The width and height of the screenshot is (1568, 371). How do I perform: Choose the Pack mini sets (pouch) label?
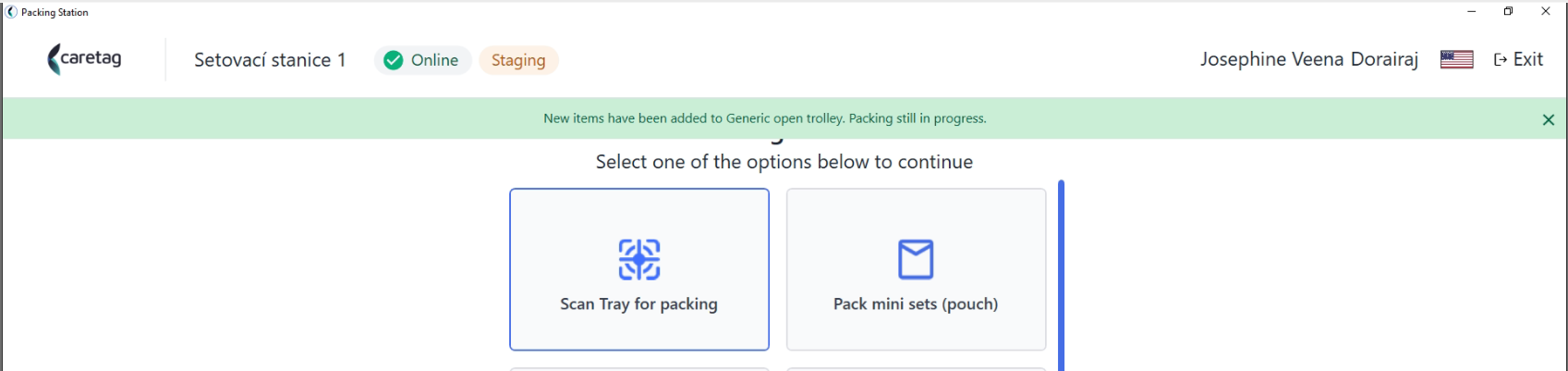(916, 303)
